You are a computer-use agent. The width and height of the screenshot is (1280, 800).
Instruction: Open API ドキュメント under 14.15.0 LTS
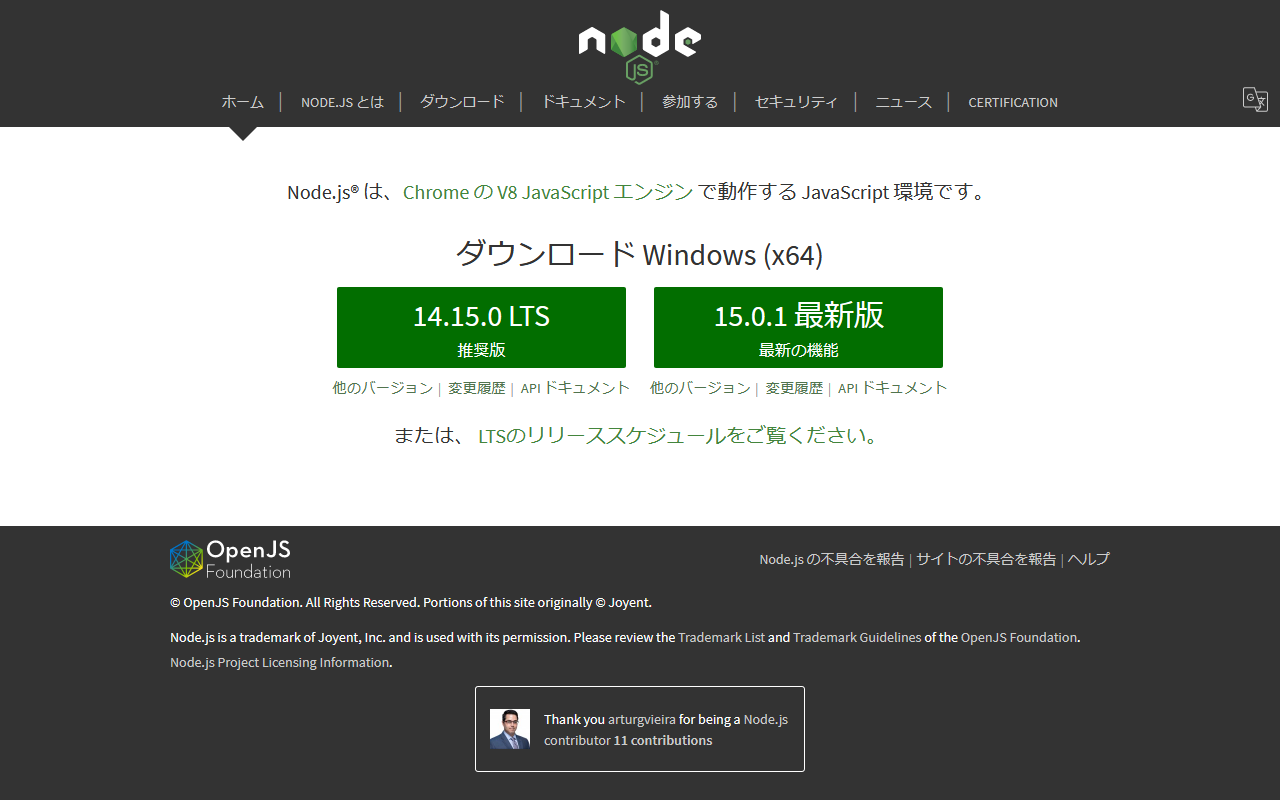click(x=576, y=388)
